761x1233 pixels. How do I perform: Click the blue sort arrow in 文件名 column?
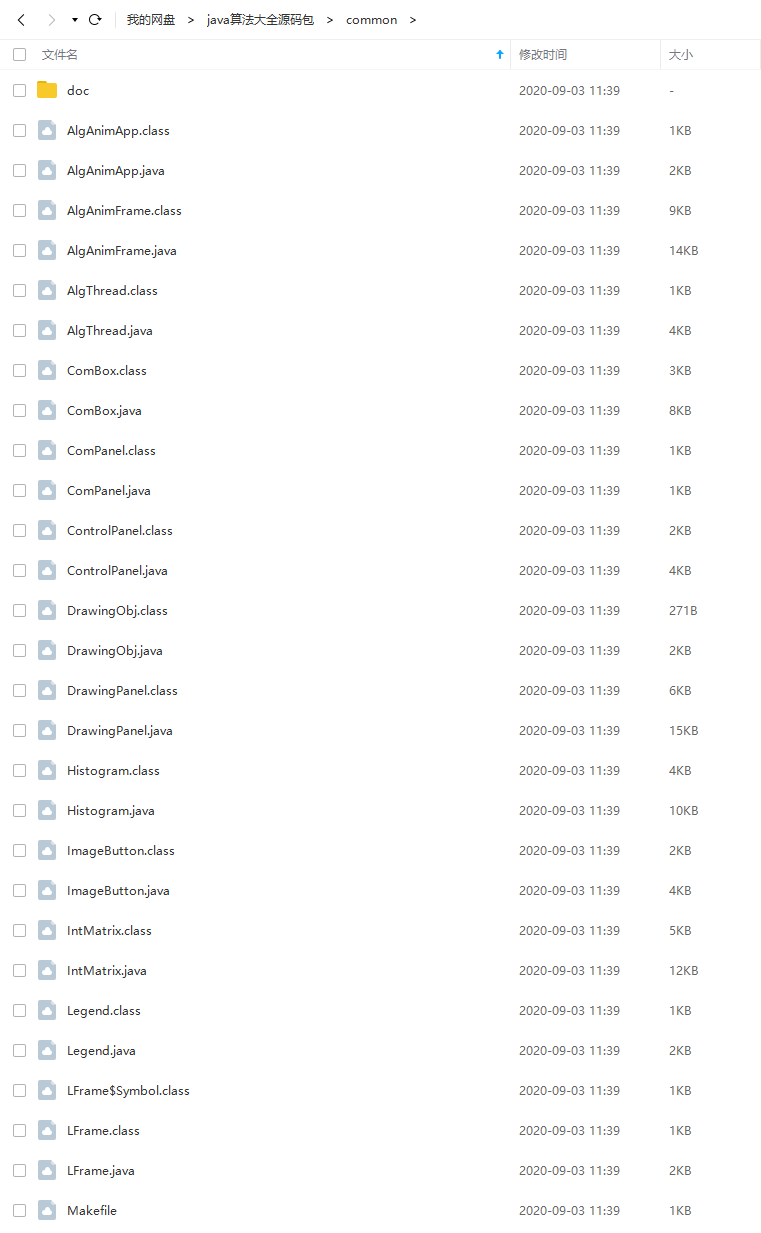pos(500,55)
